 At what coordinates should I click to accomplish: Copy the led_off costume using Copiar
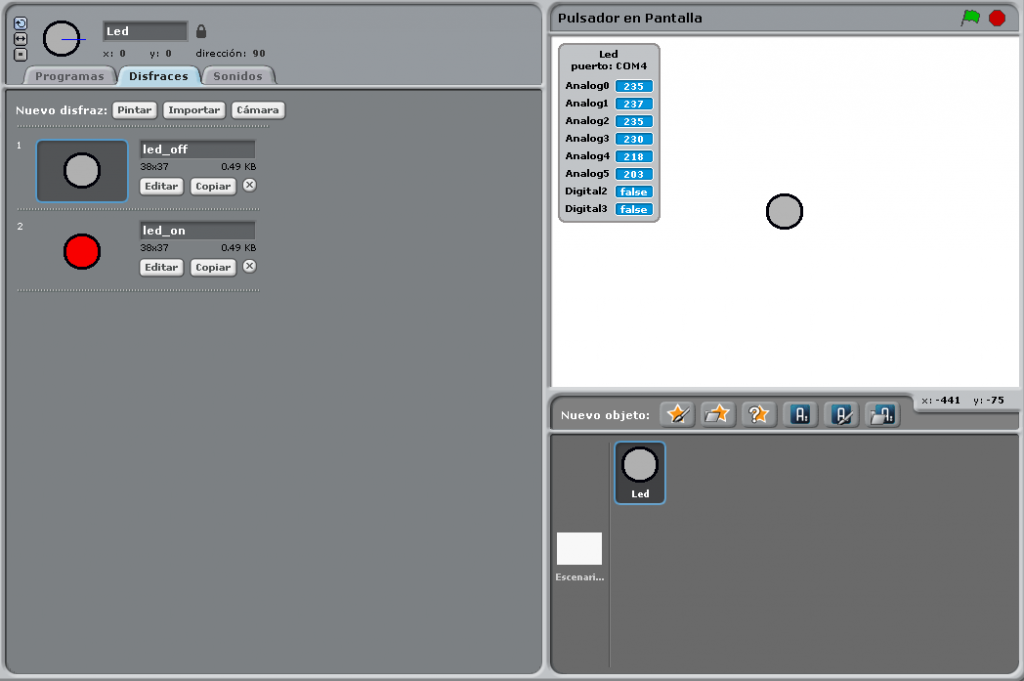(x=212, y=187)
